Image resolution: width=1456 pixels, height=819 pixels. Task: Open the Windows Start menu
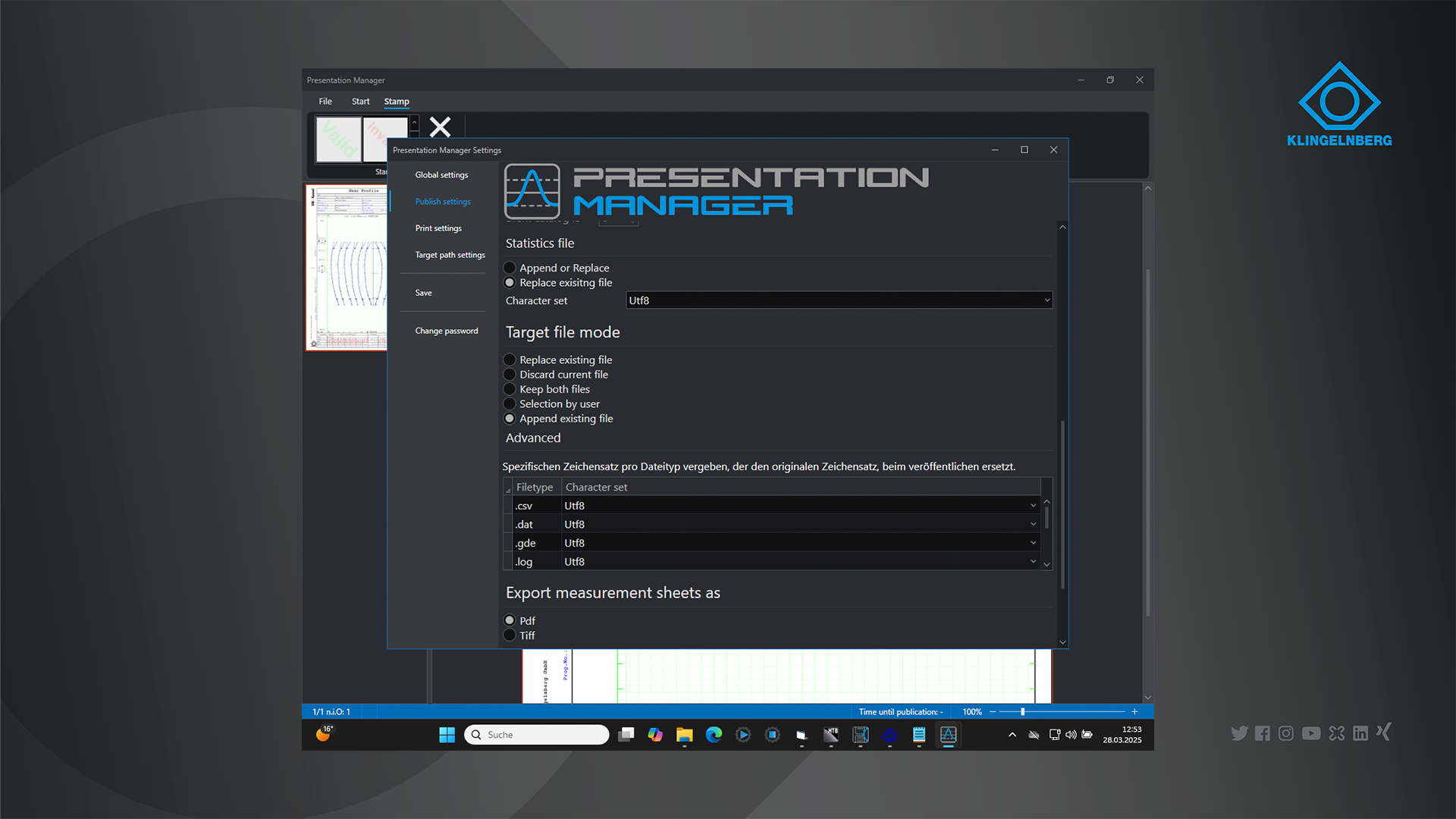447,734
